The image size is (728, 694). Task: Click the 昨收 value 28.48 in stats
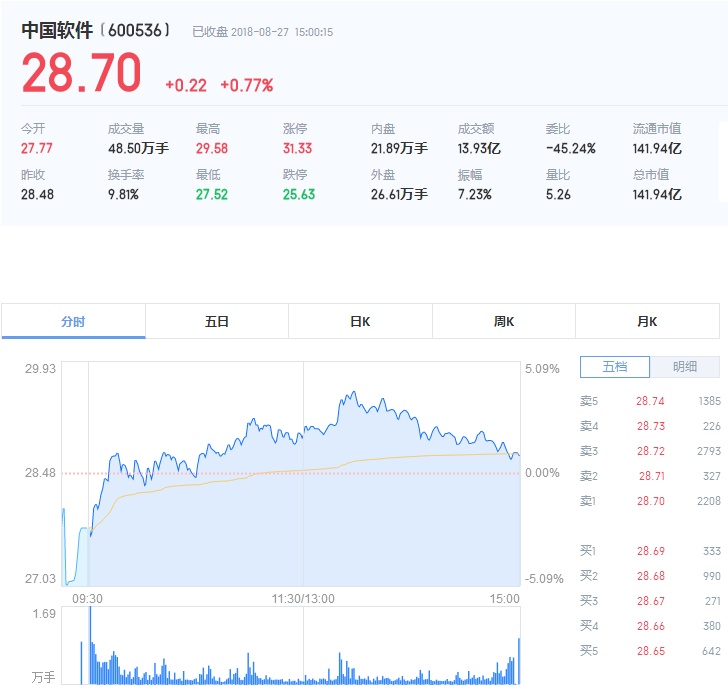[x=37, y=195]
